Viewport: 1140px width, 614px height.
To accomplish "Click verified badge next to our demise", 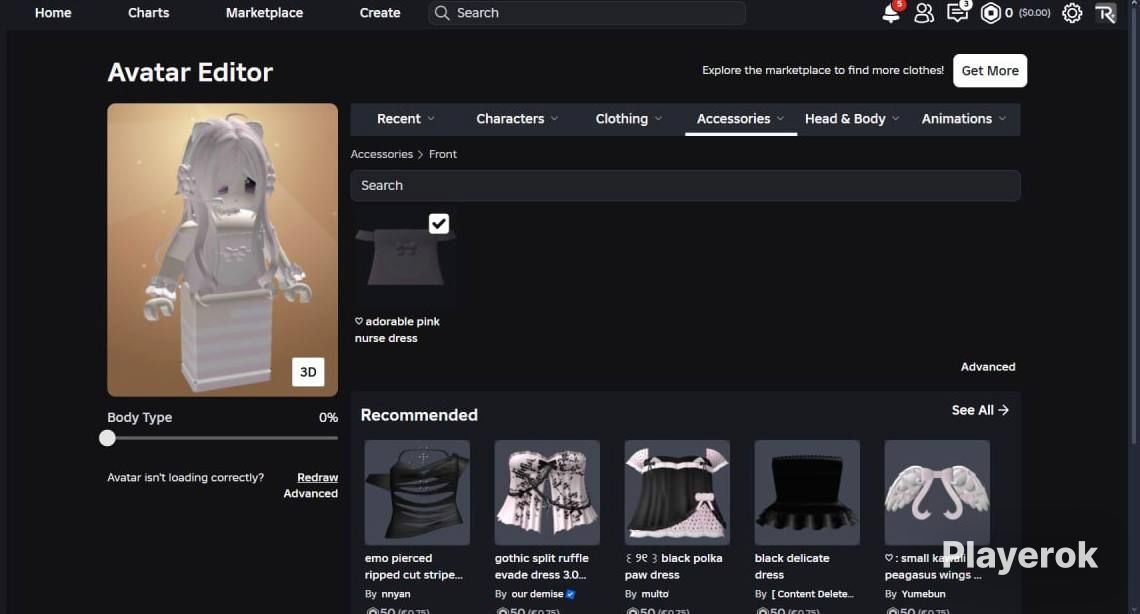I will point(570,594).
